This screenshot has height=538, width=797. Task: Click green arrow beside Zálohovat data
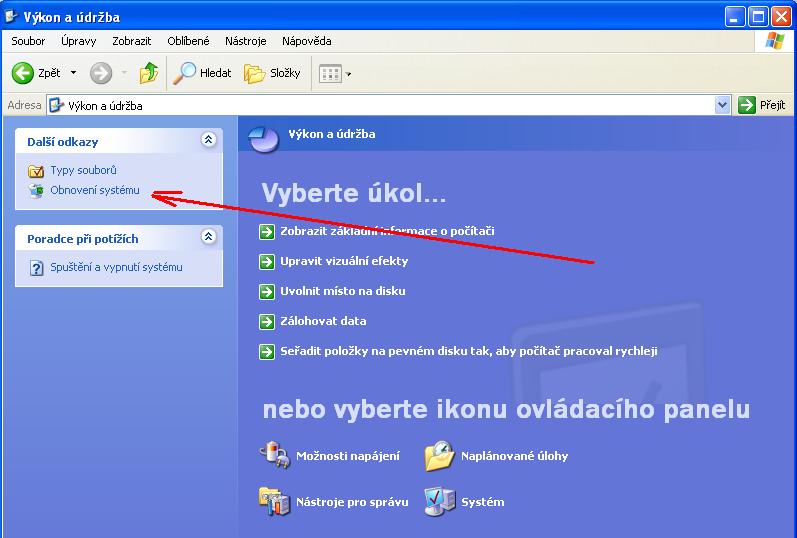coord(267,321)
